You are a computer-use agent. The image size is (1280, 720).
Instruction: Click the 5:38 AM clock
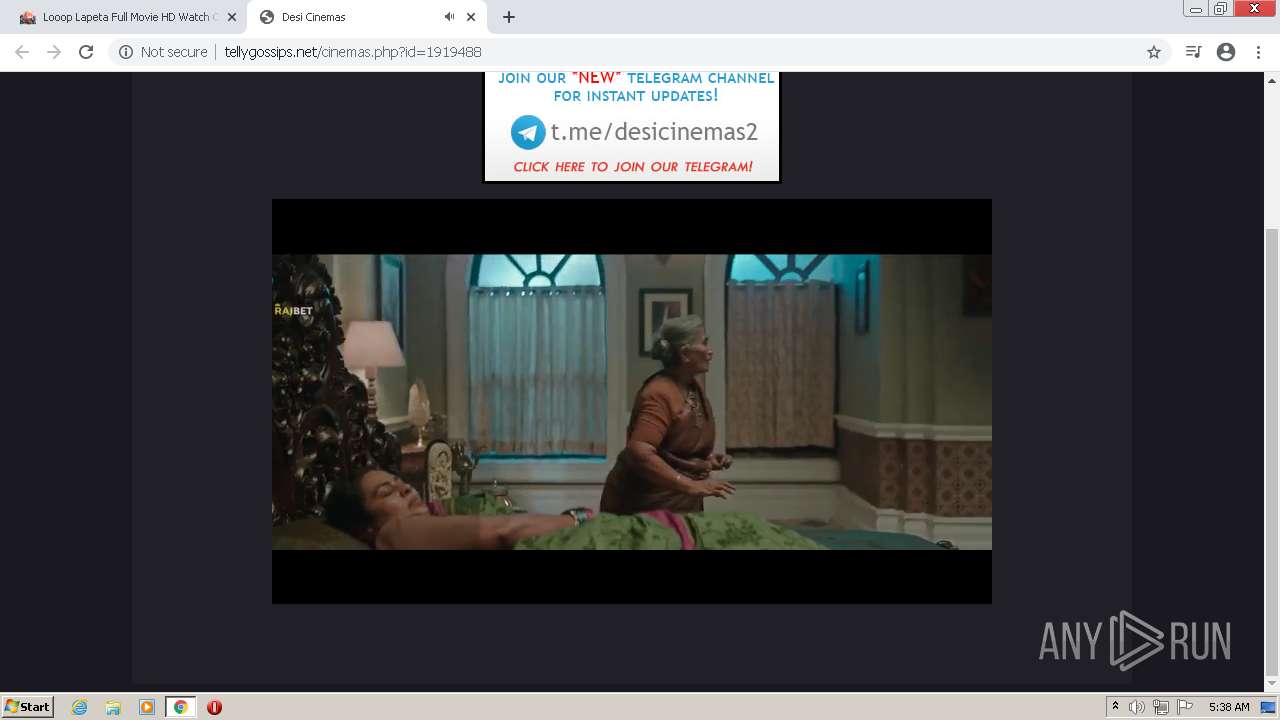coord(1229,707)
